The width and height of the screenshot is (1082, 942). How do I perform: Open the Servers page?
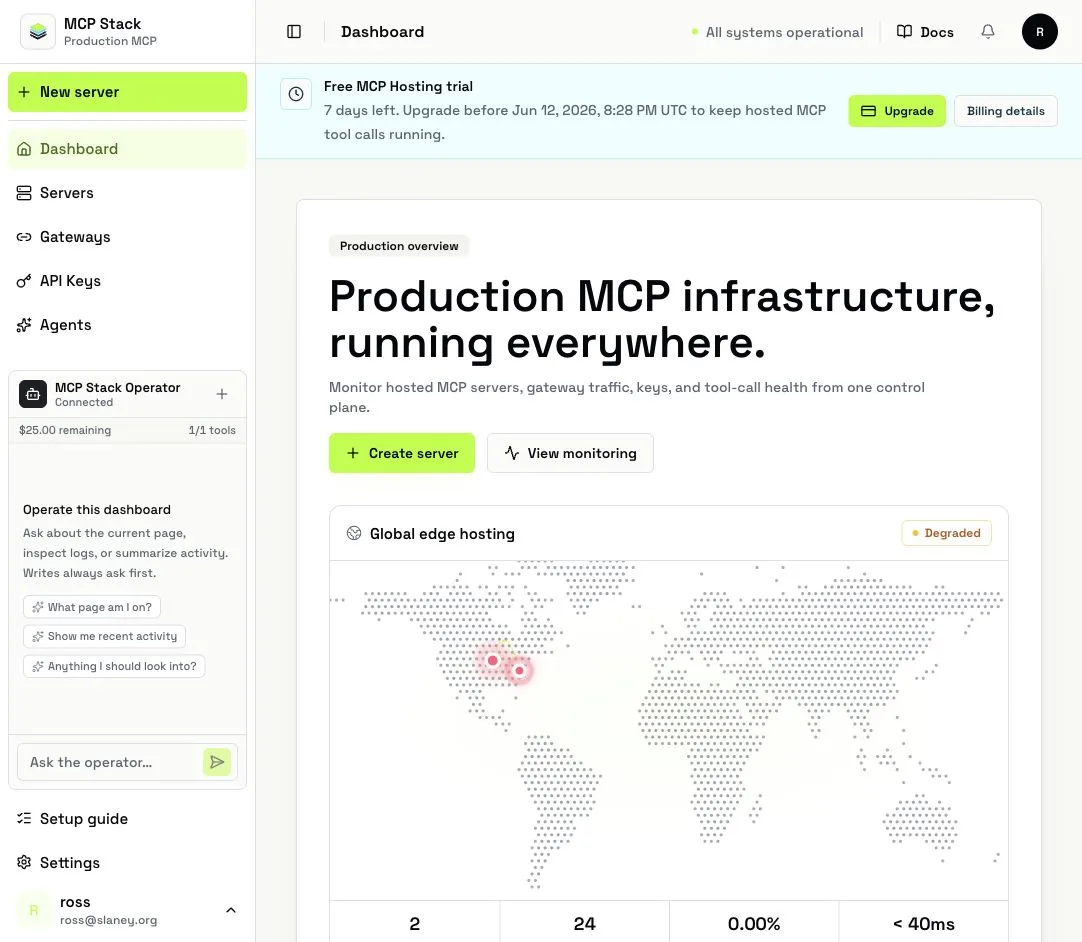(127, 193)
